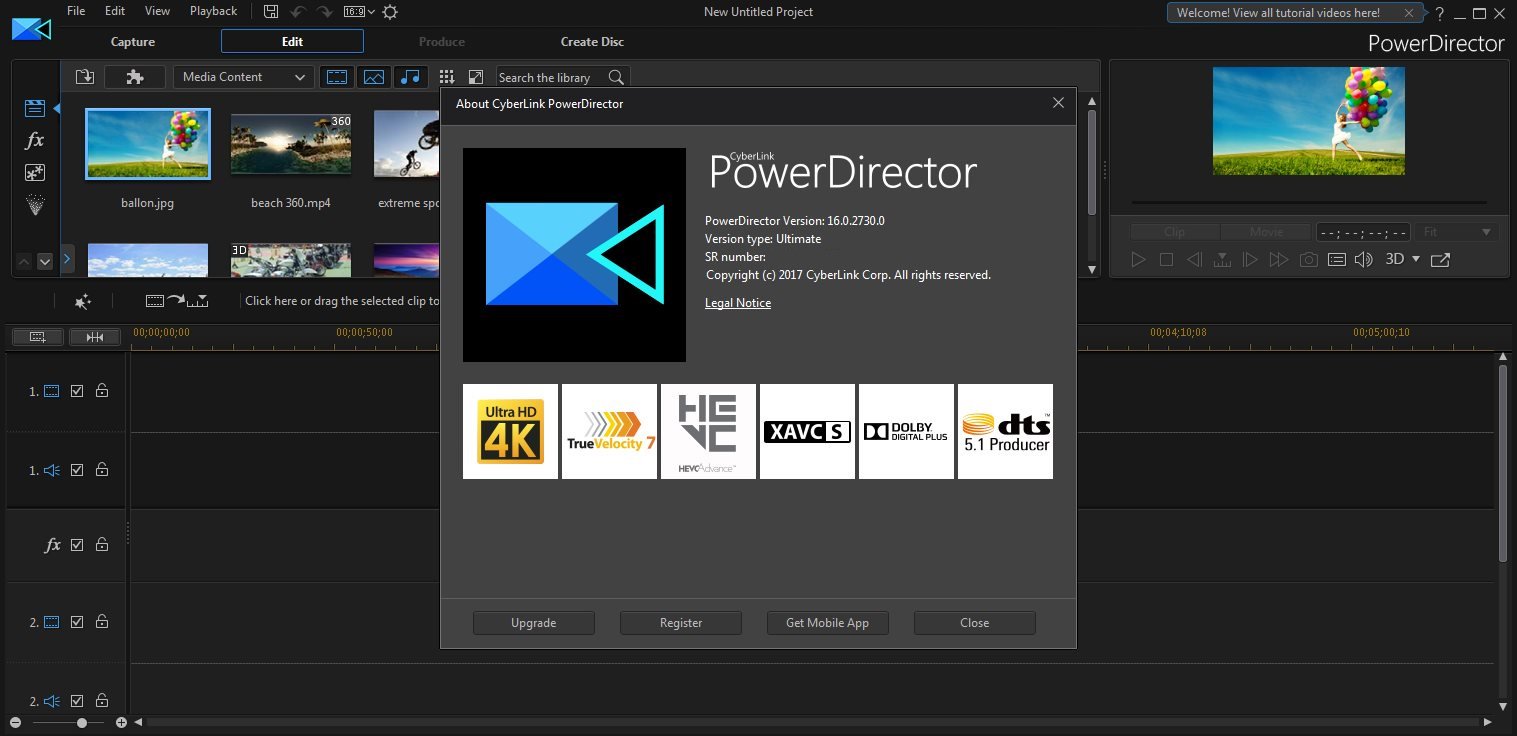Click the Get Mobile App button
Screen dimensions: 1517x736
click(x=827, y=622)
